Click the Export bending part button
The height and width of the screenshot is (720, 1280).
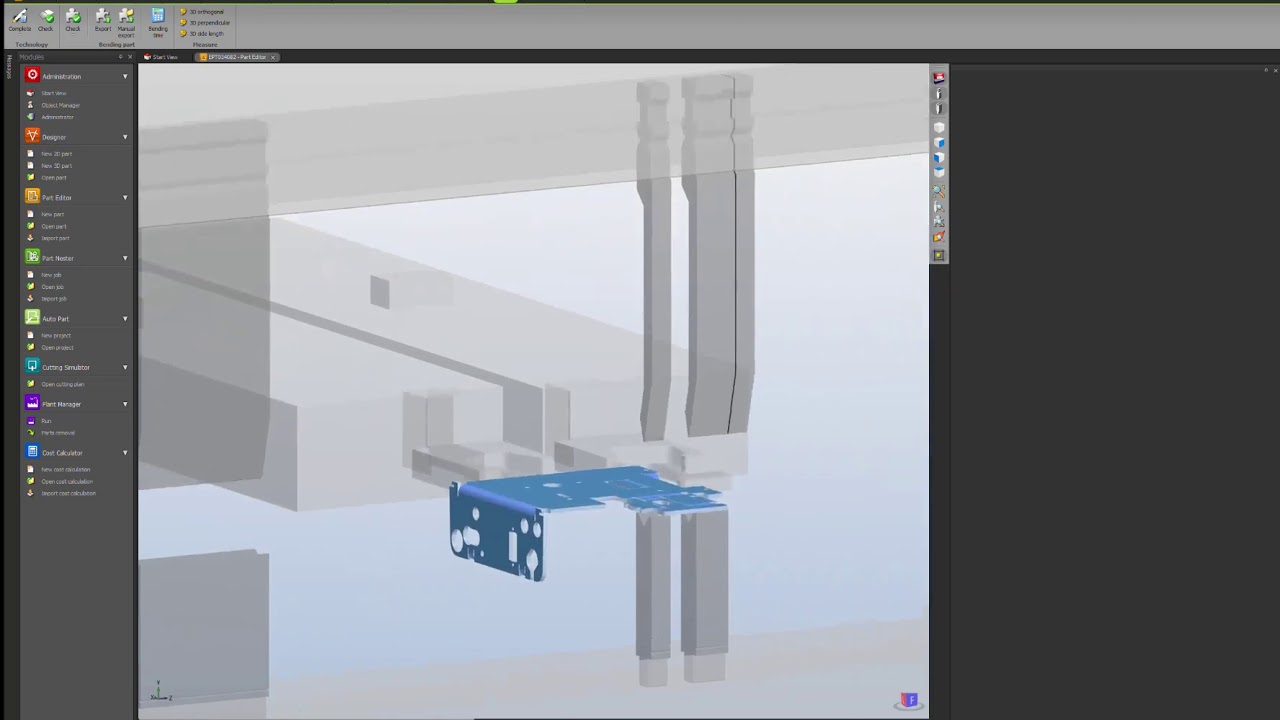pos(103,19)
